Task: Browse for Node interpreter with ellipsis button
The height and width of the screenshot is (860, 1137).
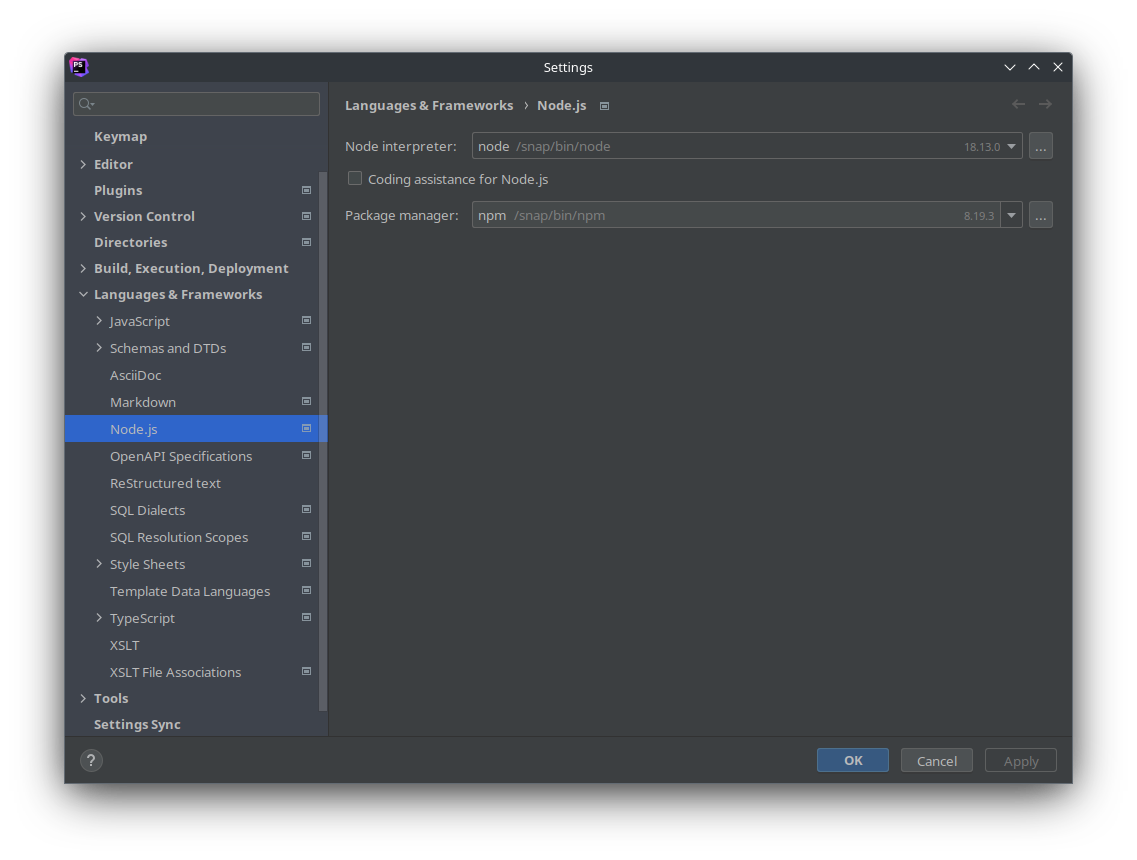Action: [1041, 146]
